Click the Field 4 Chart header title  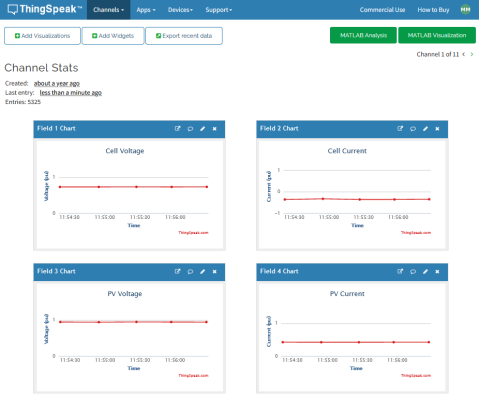pyautogui.click(x=279, y=271)
